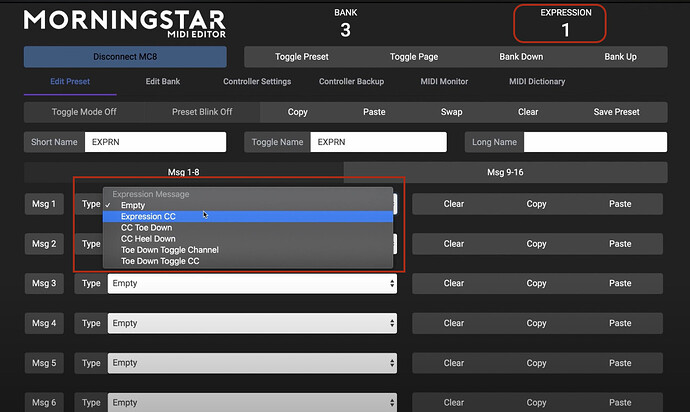The width and height of the screenshot is (690, 412).
Task: Select the Msg 1-8 tab
Action: 184,172
